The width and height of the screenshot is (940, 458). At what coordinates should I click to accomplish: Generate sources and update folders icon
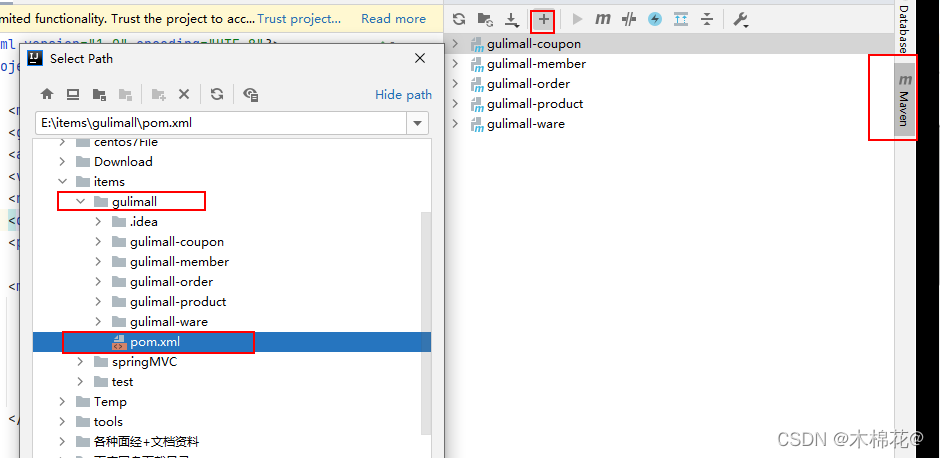click(485, 19)
